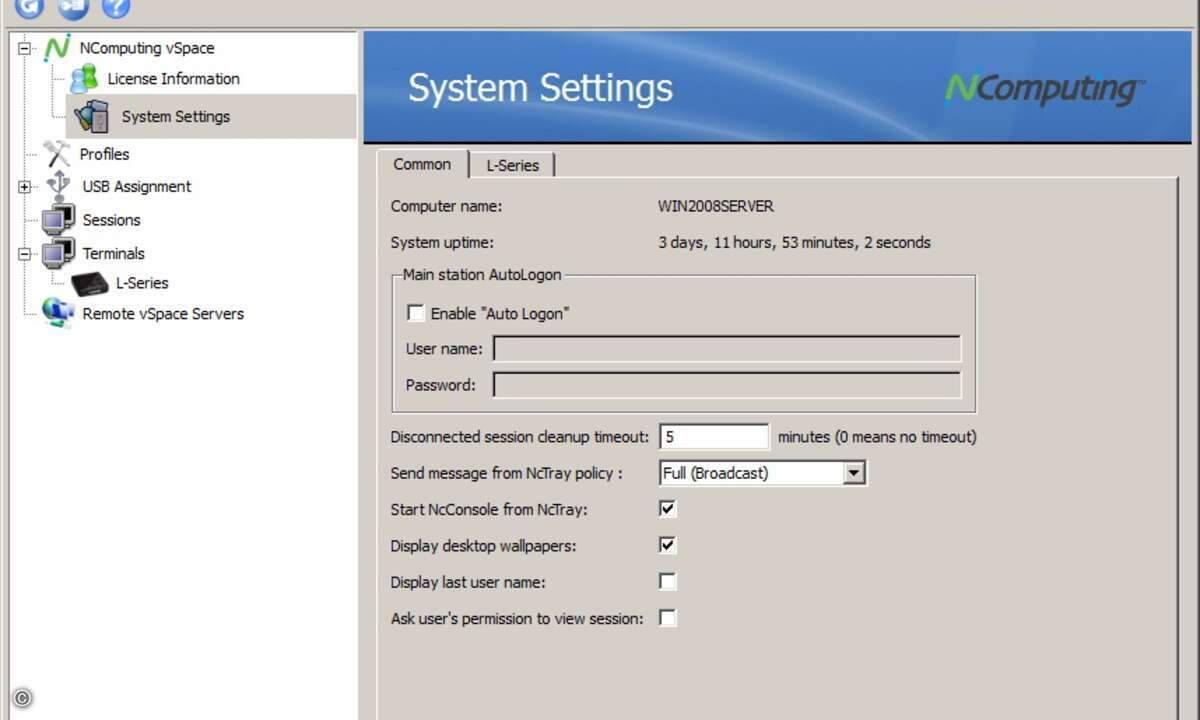Uncheck Display desktop wallpapers
Image resolution: width=1200 pixels, height=720 pixels.
(x=667, y=545)
